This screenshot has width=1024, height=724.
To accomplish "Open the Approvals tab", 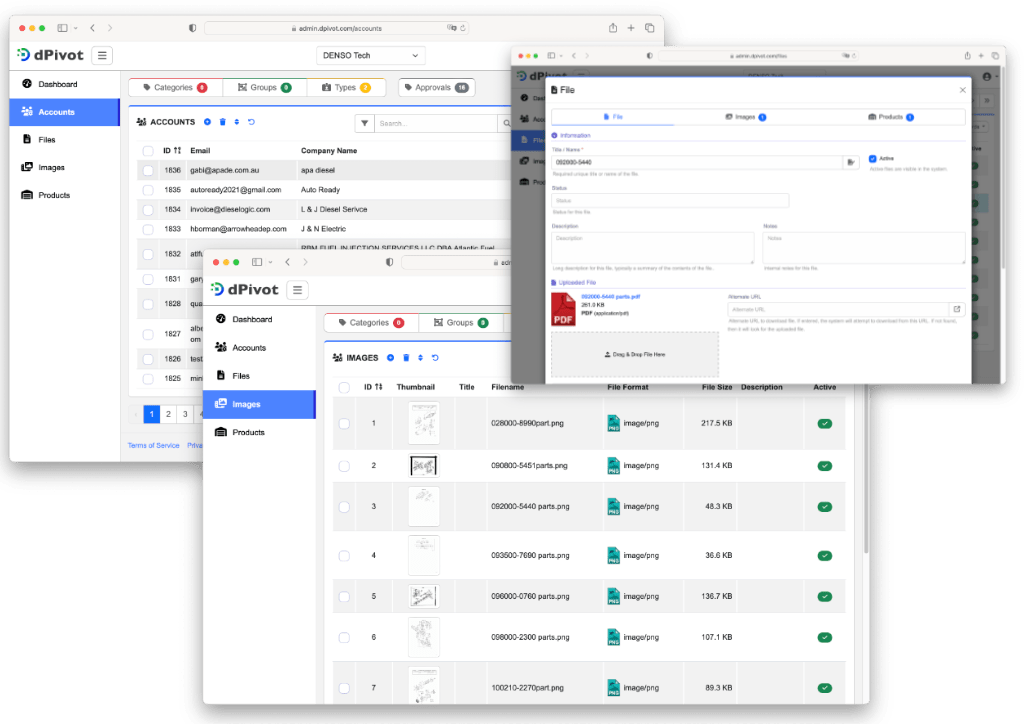I will click(x=436, y=87).
